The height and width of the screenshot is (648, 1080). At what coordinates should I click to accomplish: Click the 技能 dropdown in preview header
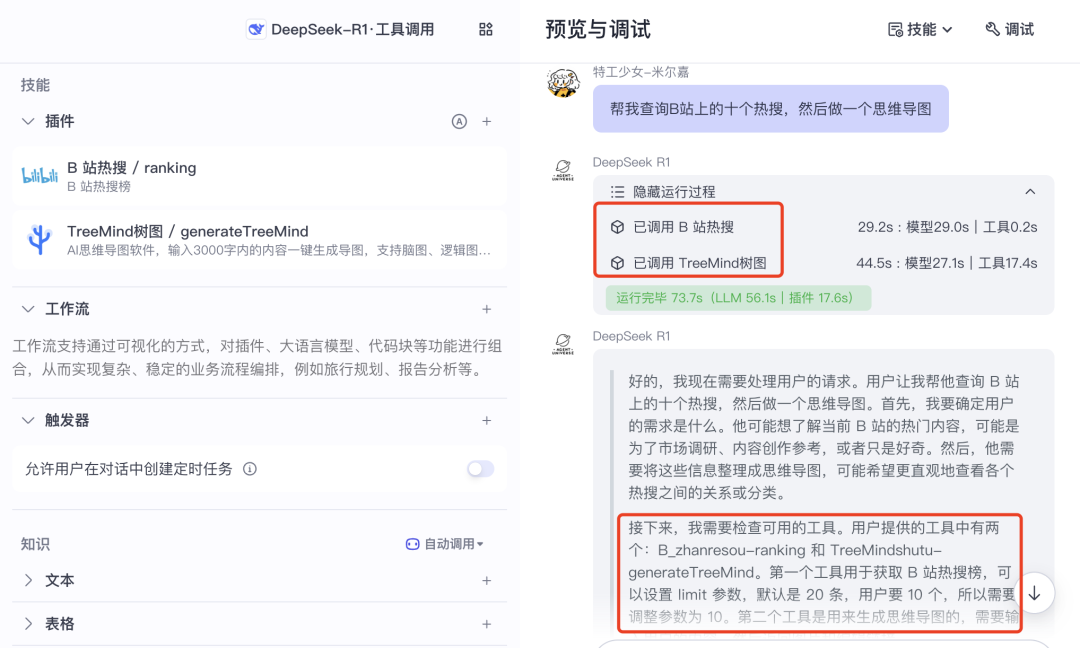tap(920, 29)
